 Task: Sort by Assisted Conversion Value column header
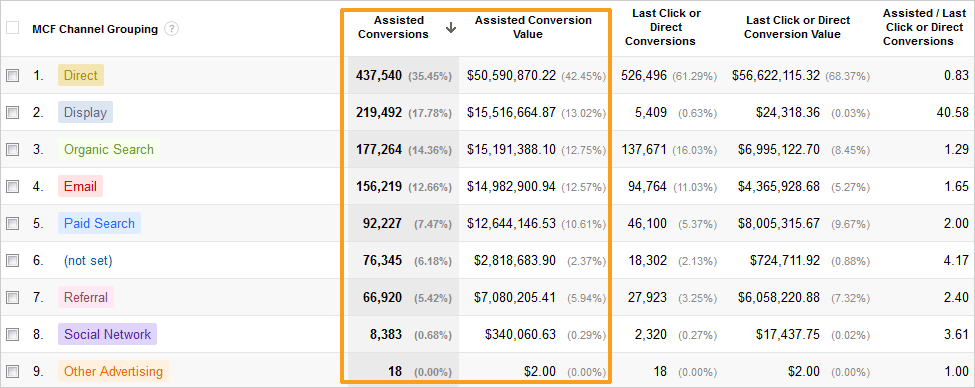coord(533,27)
